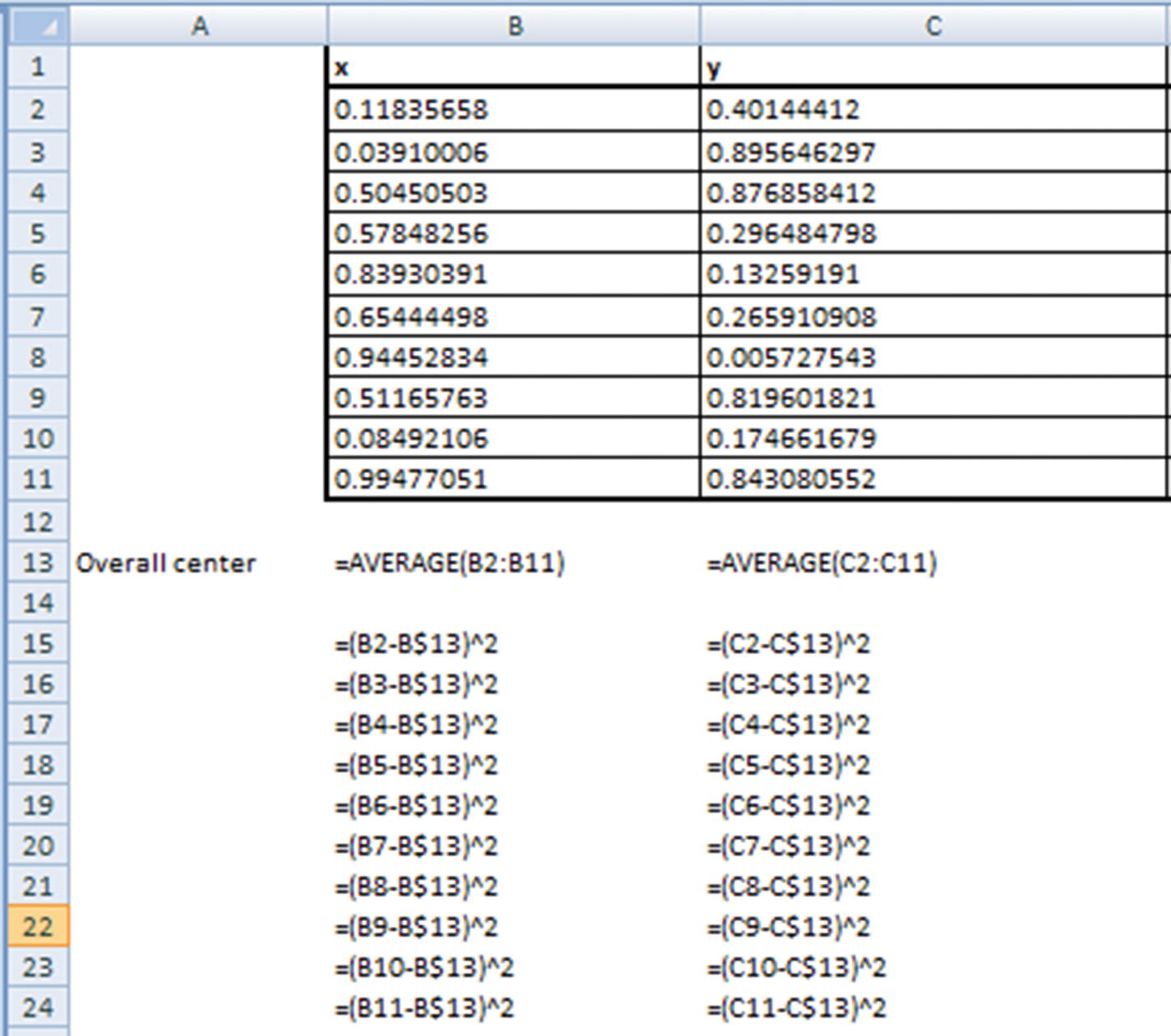1171x1036 pixels.
Task: Select highlighted row 22 header
Action: coord(38,927)
